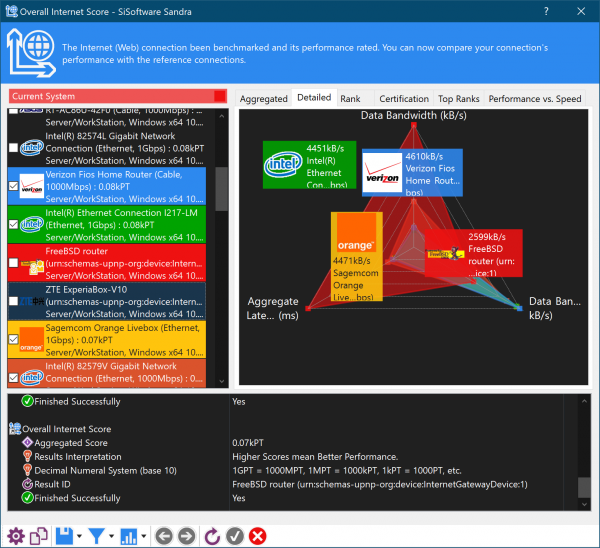600x548 pixels.
Task: Click the Intel 4451kB/s chart label
Action: coord(309,165)
